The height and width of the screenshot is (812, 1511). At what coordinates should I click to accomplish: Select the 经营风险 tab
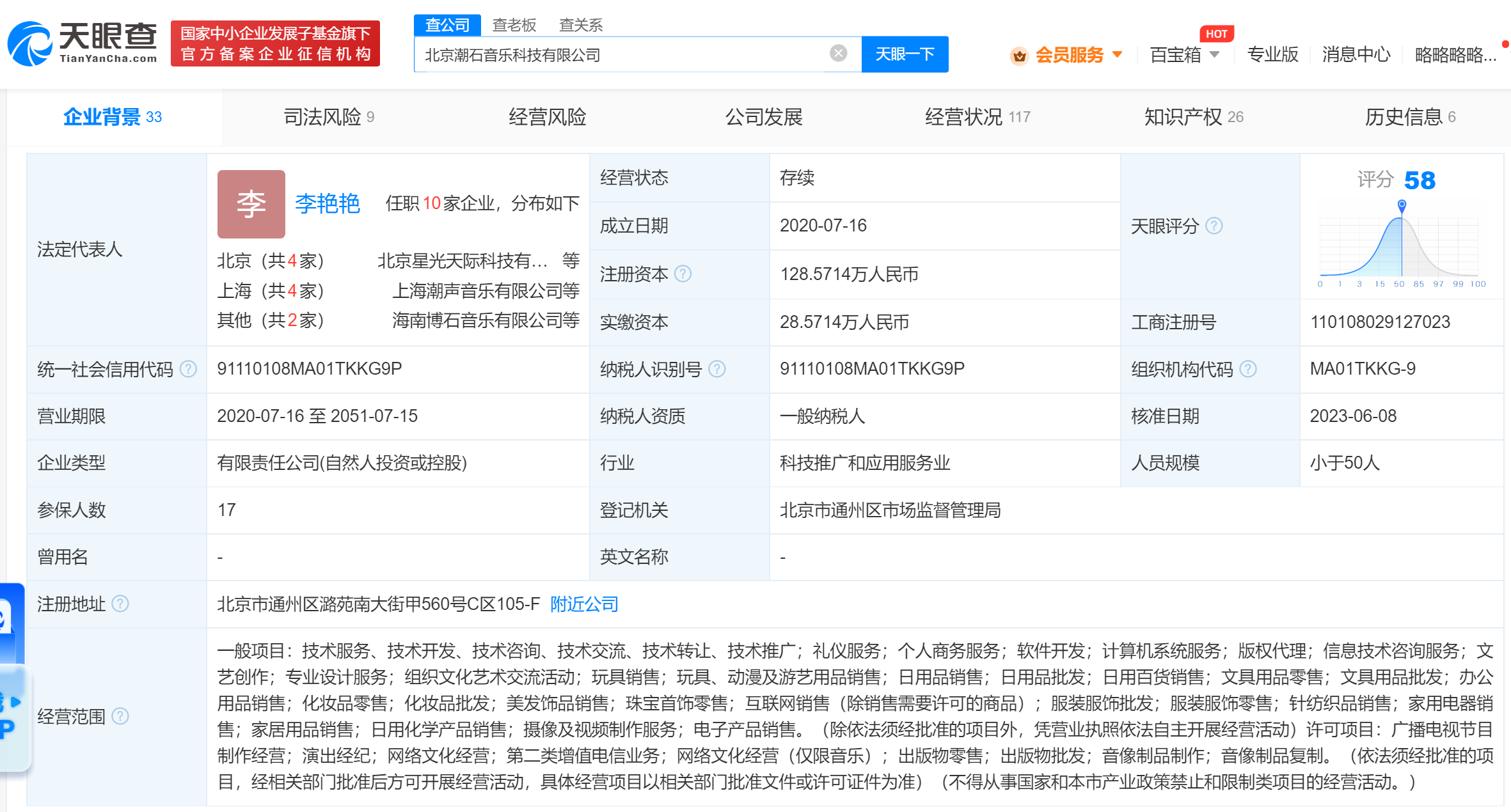coord(547,117)
